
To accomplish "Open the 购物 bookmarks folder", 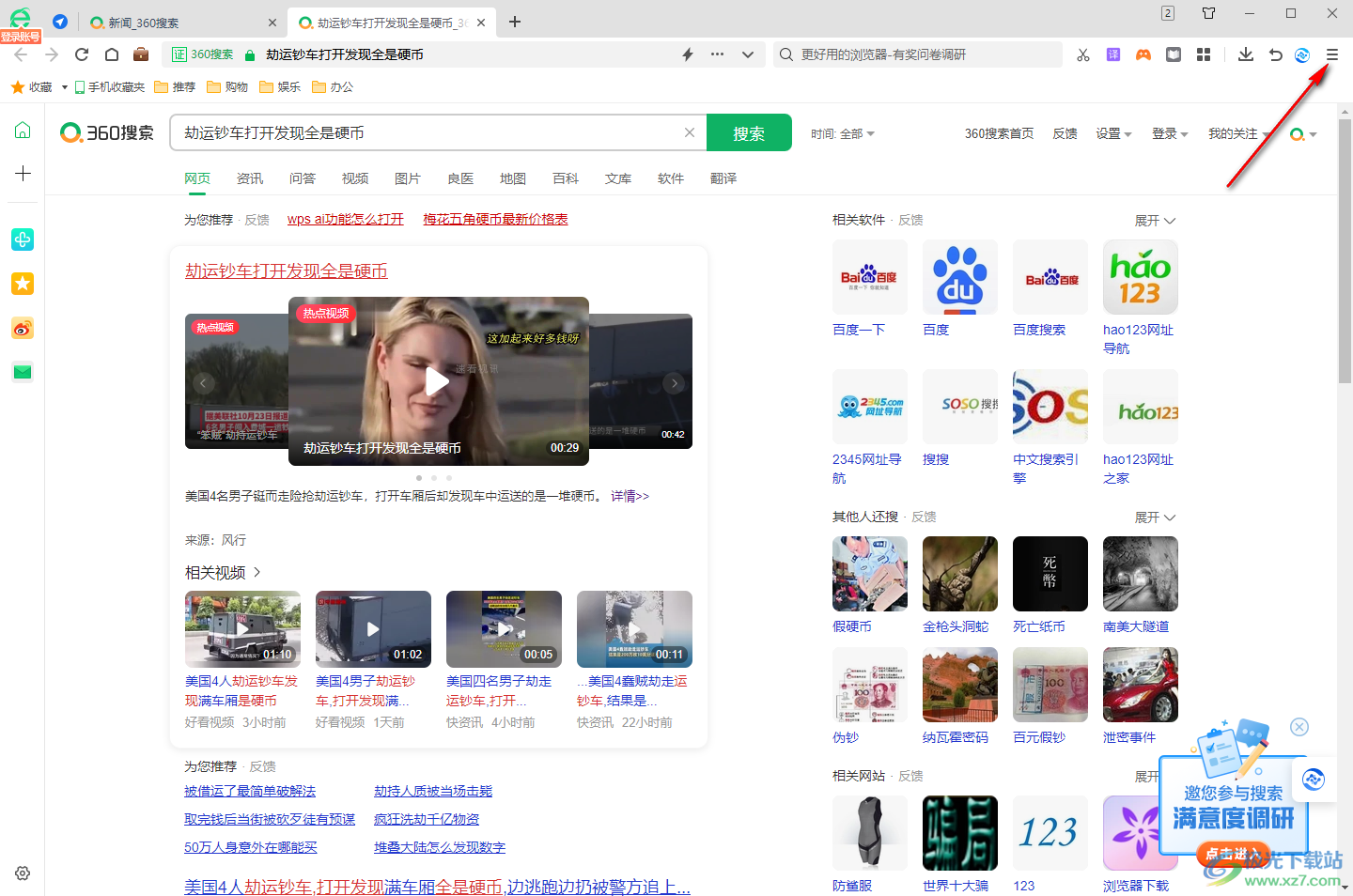I will [227, 87].
